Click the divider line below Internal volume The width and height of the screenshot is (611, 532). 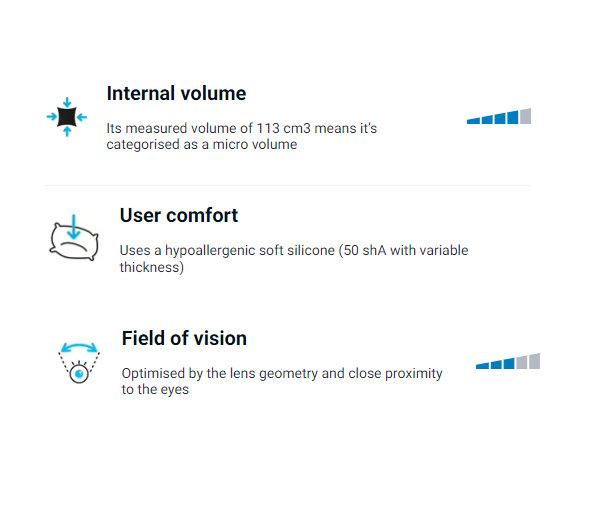[288, 185]
